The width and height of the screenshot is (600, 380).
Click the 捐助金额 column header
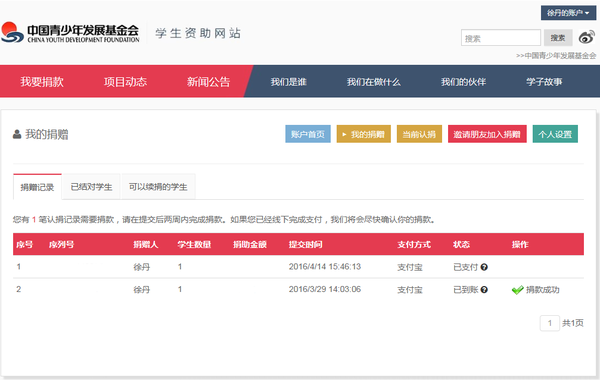[250, 245]
